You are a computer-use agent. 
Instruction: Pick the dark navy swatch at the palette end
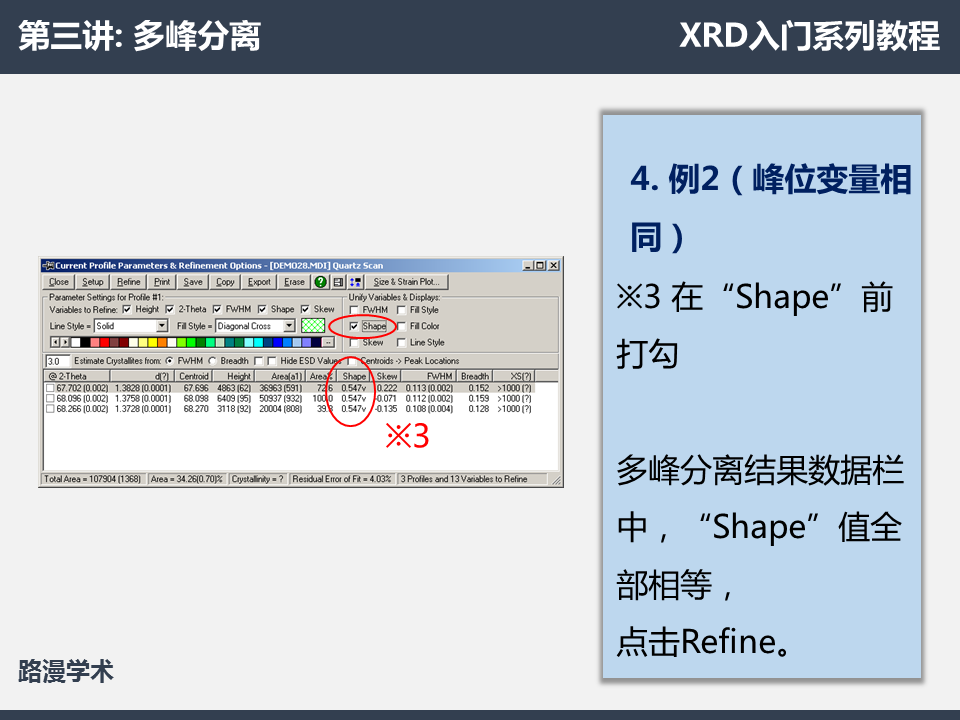click(317, 342)
